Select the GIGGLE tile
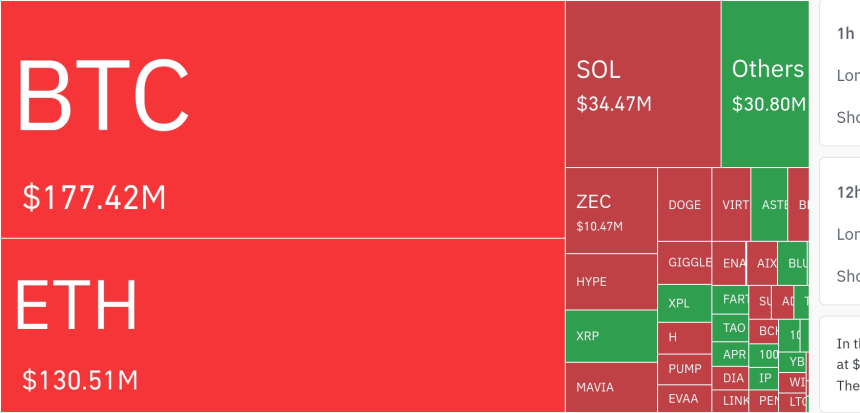 [x=684, y=263]
